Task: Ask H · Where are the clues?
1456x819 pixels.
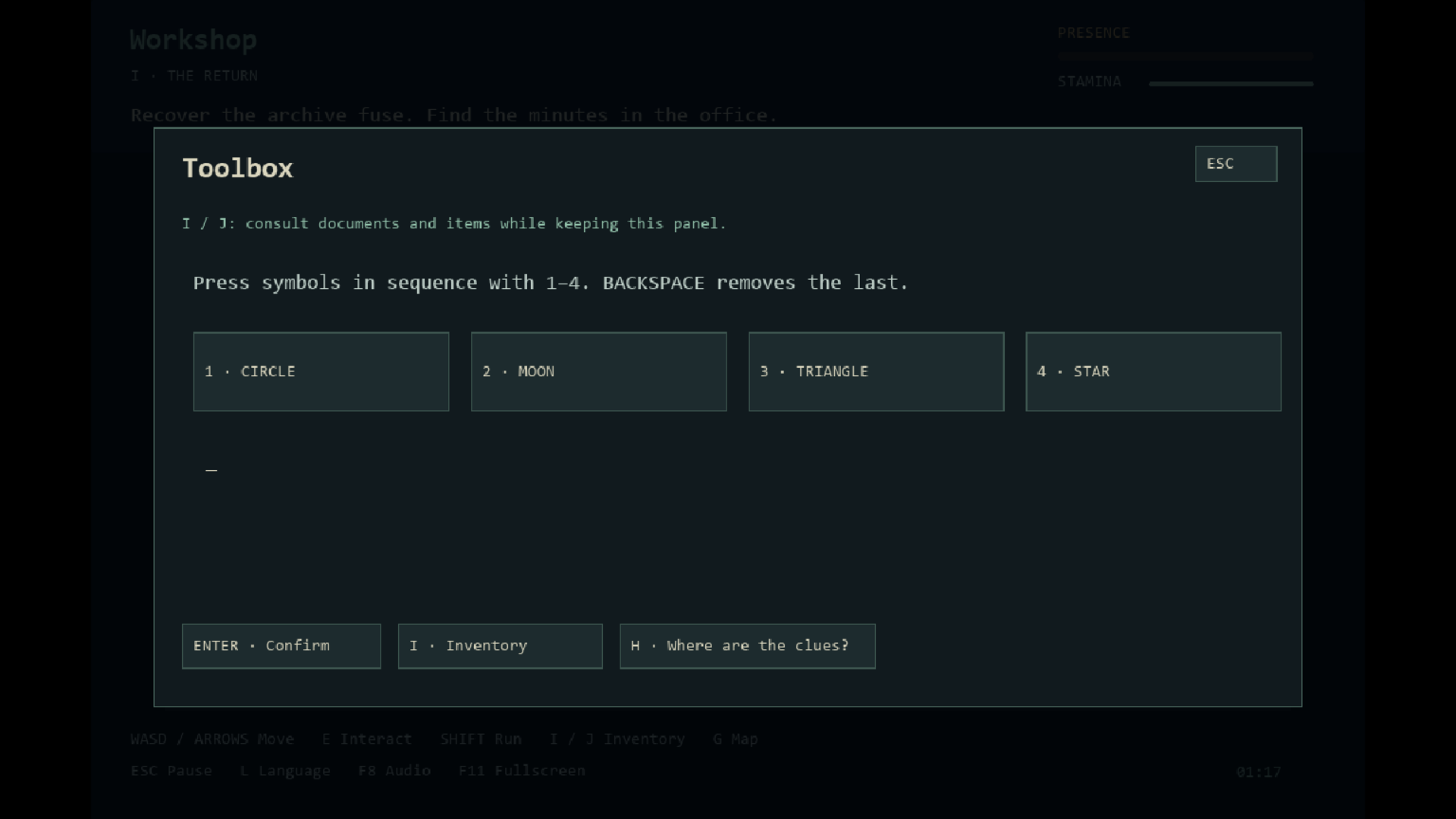Action: 747,646
